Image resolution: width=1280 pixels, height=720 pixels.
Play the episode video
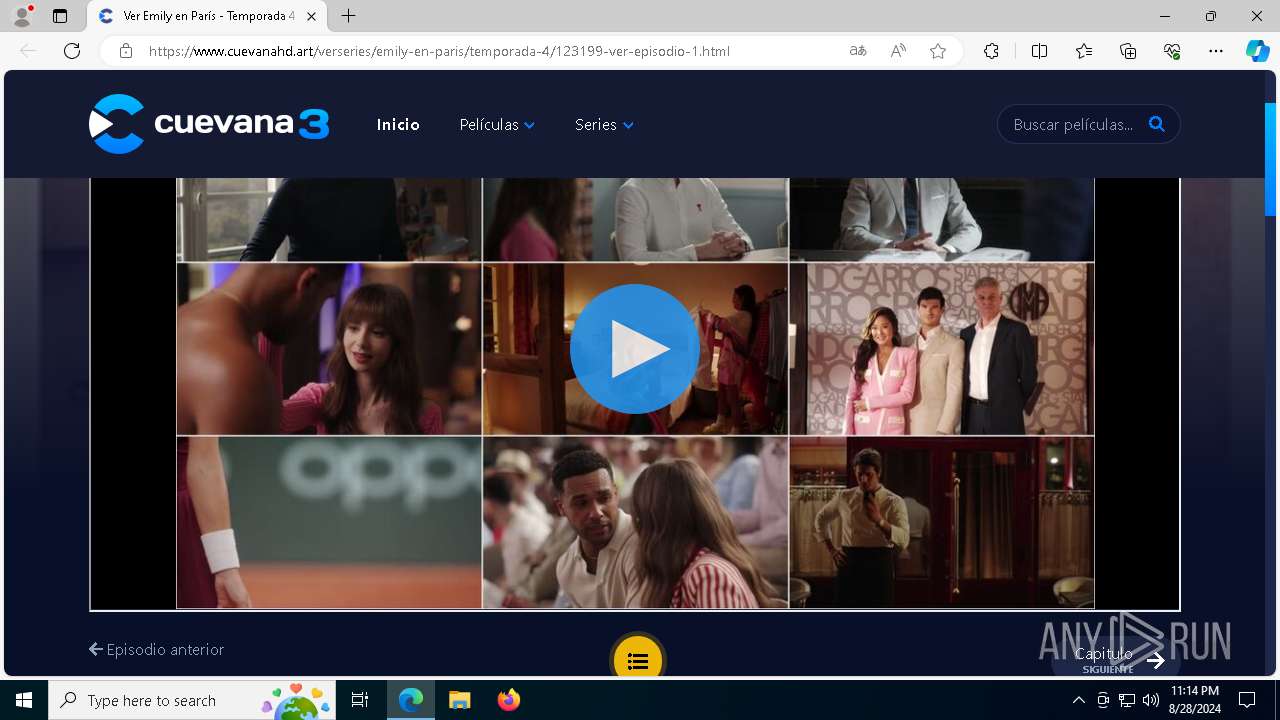pos(635,349)
